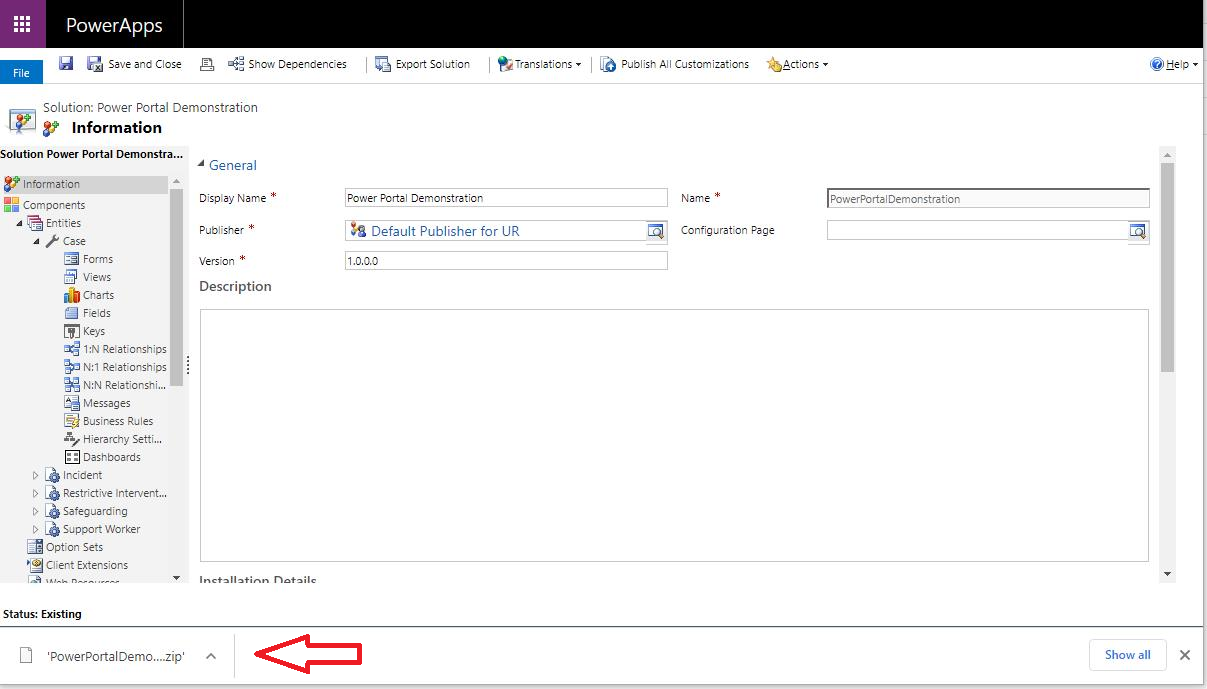
Task: Open Business Rules under Case
Action: click(x=117, y=421)
